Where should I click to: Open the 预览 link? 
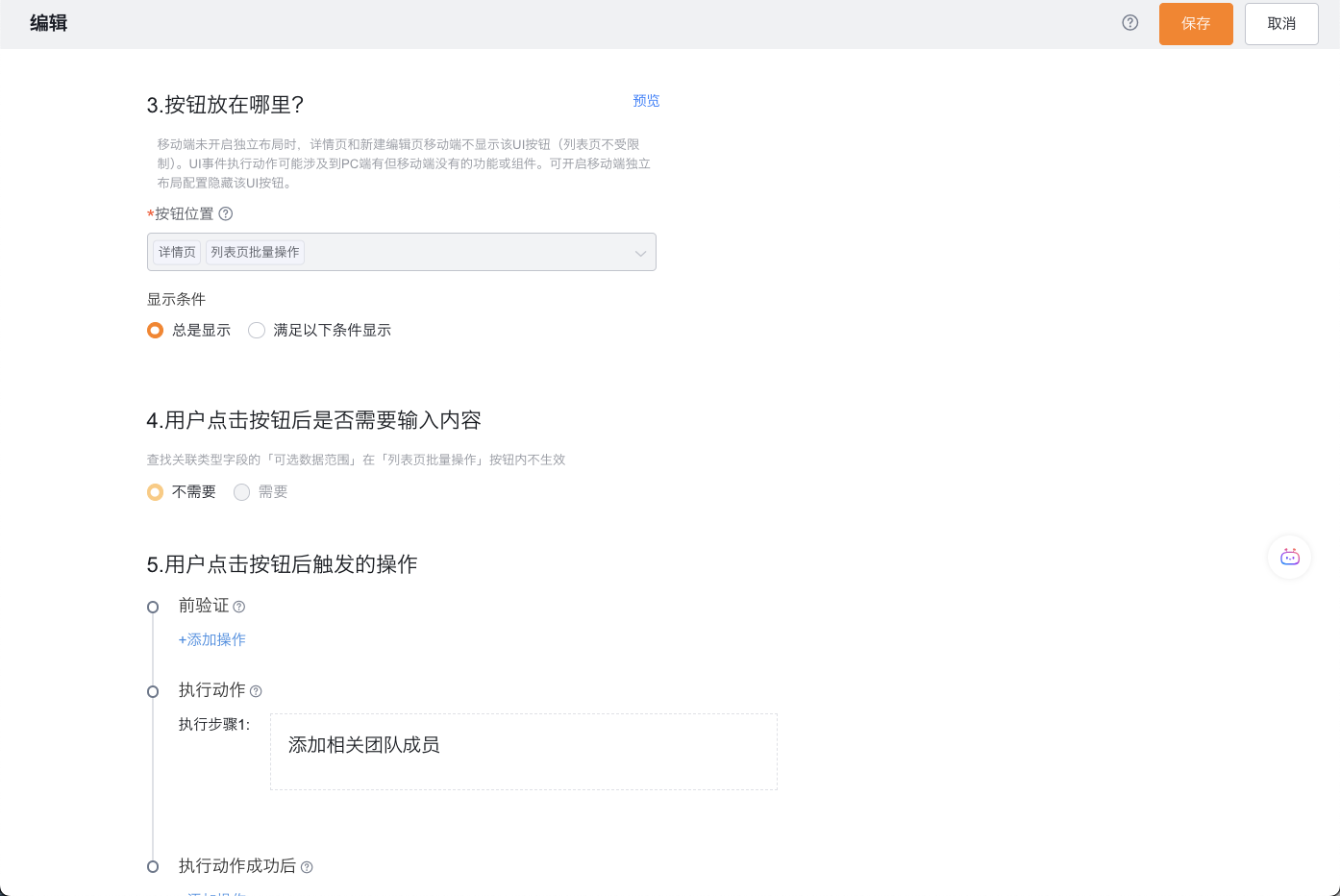click(646, 101)
